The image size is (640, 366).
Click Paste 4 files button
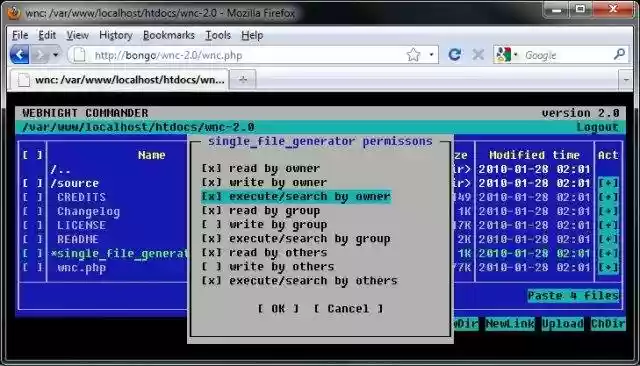click(573, 295)
